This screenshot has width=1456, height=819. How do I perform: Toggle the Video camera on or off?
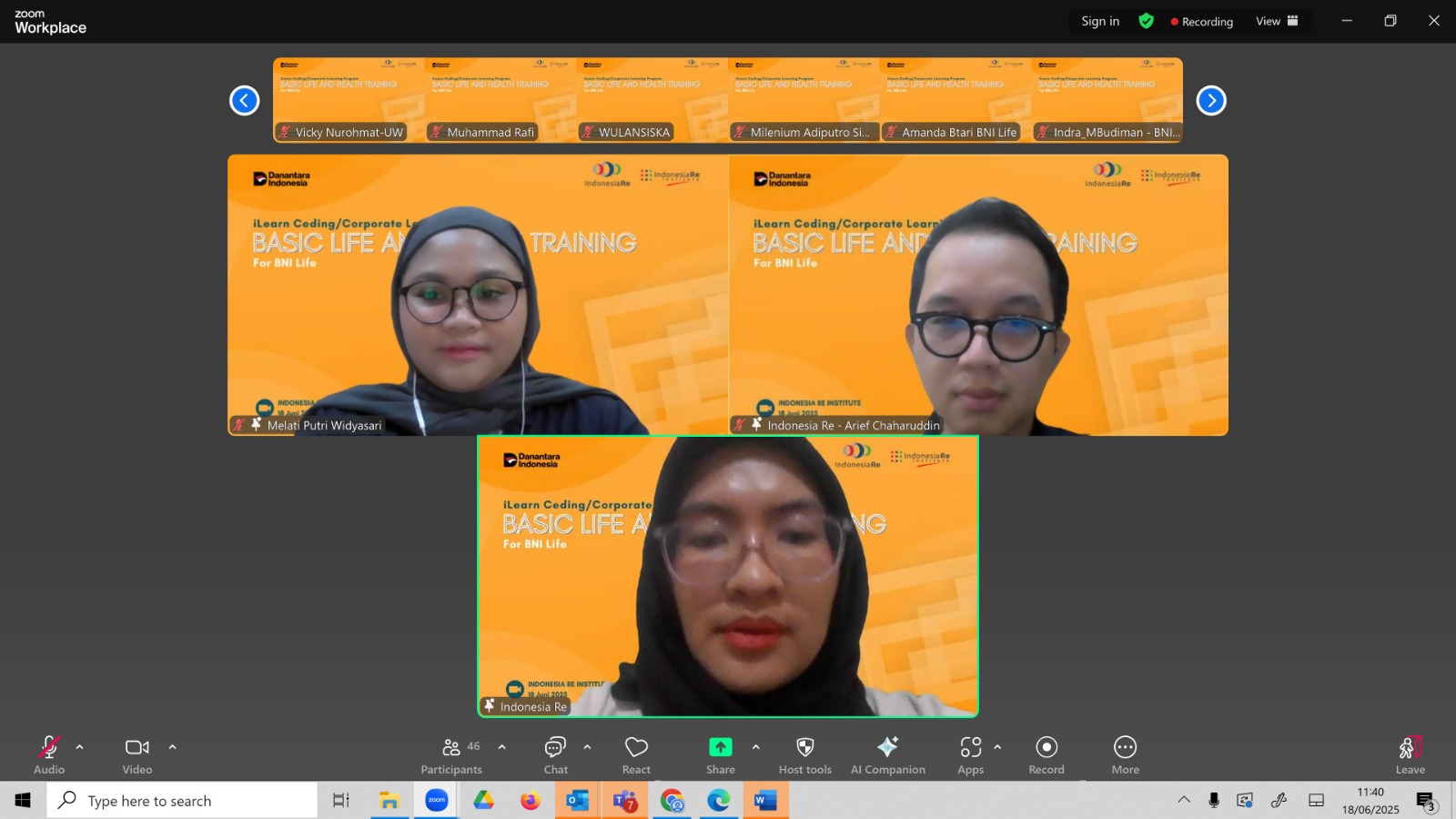pos(137,755)
